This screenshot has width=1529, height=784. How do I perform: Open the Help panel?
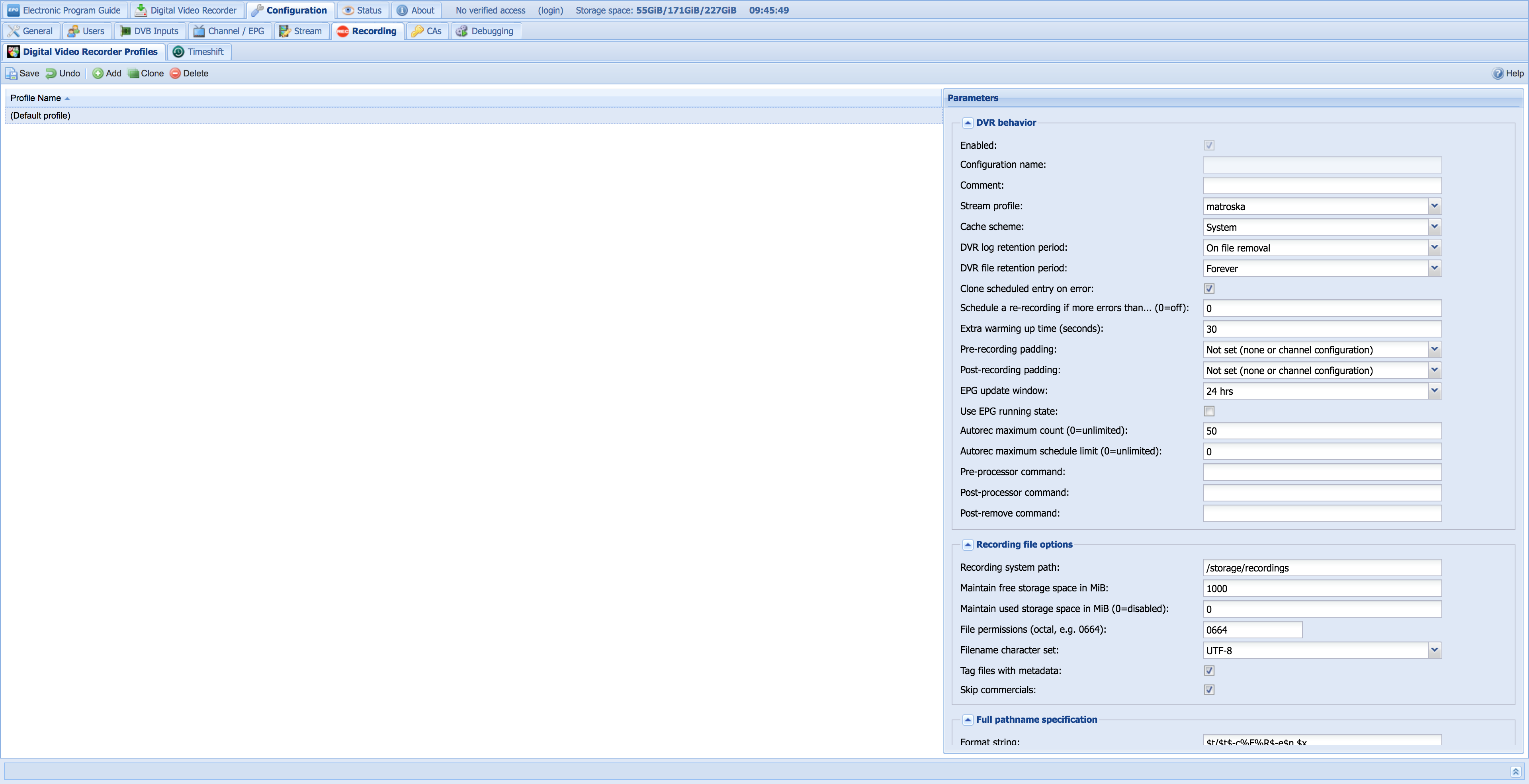[x=1507, y=74]
